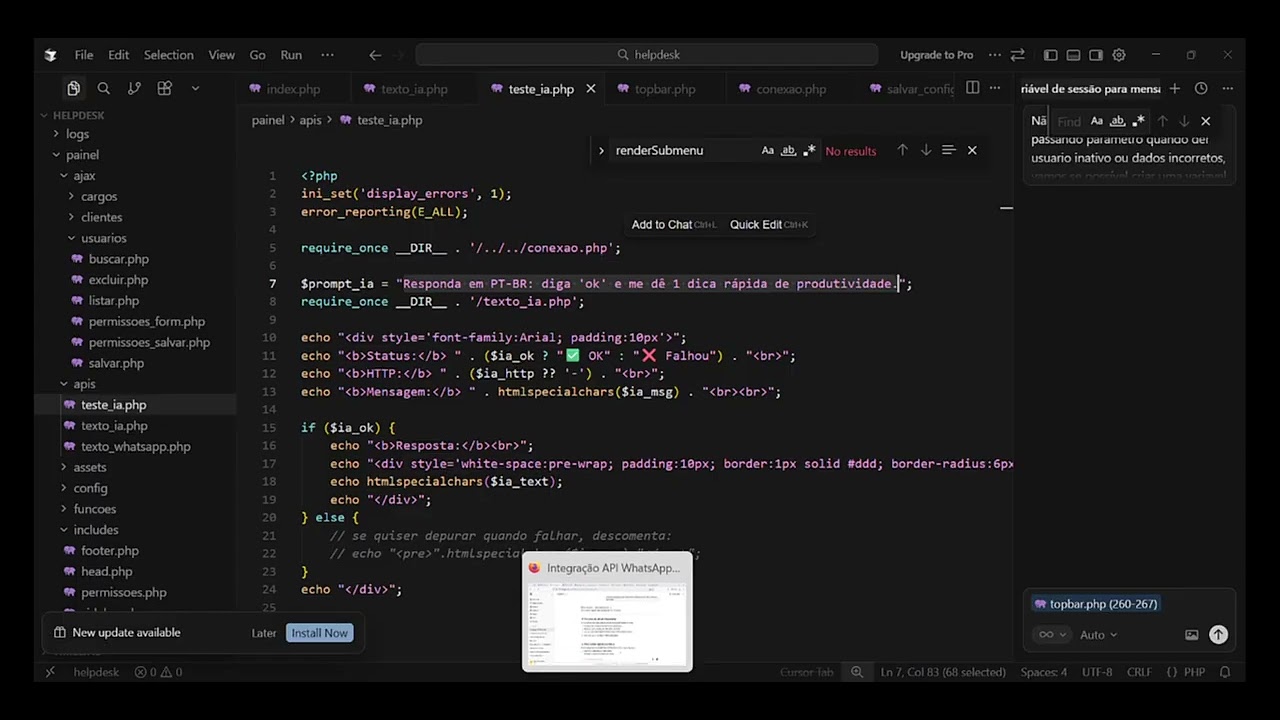Open the Explorer view in the sidebar
This screenshot has width=1280, height=720.
[x=73, y=89]
